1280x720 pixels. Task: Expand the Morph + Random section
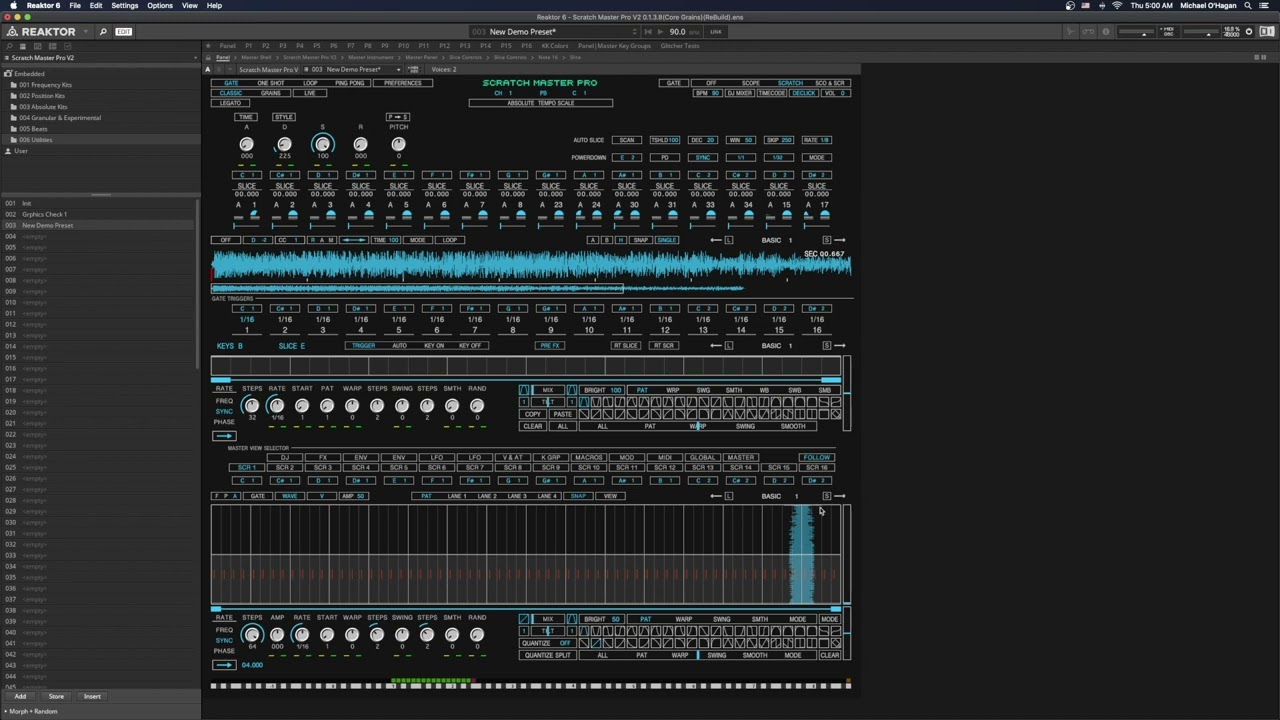point(30,711)
